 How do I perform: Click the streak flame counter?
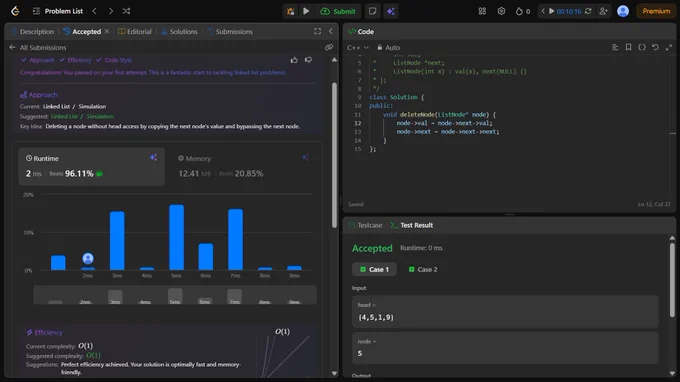523,11
